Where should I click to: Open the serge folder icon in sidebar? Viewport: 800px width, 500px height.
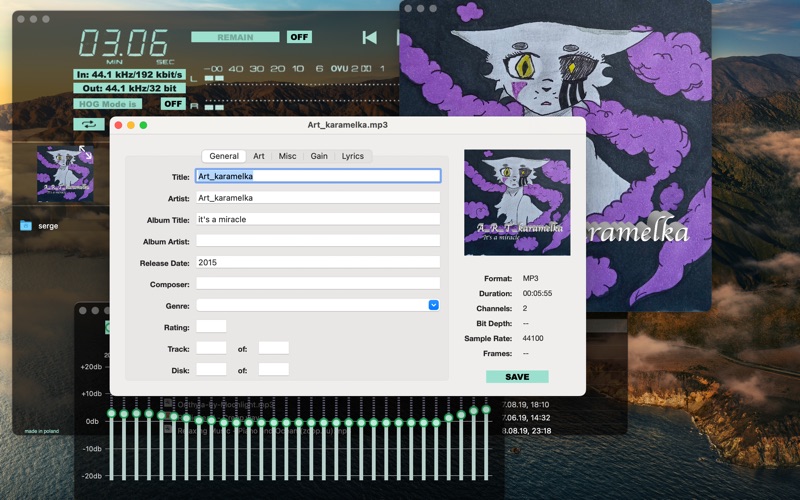[26, 226]
